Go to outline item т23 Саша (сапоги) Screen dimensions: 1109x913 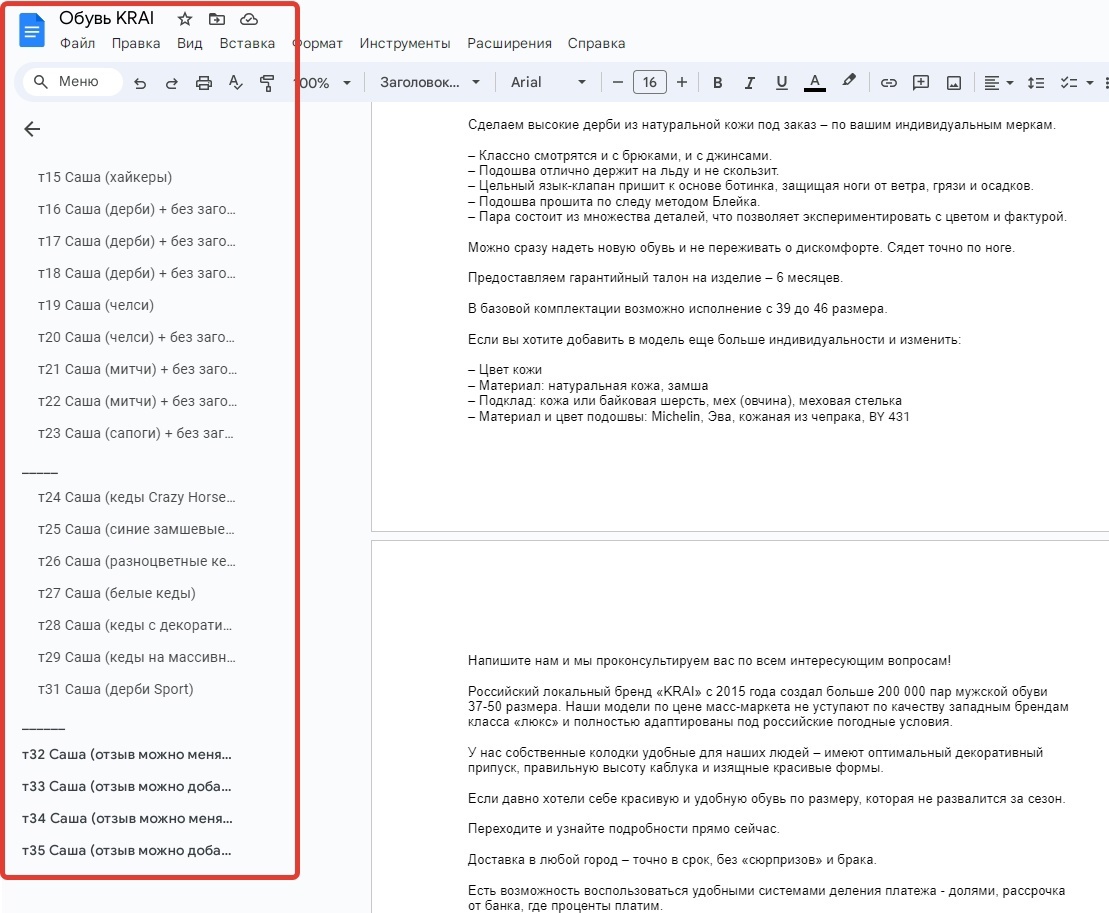135,433
